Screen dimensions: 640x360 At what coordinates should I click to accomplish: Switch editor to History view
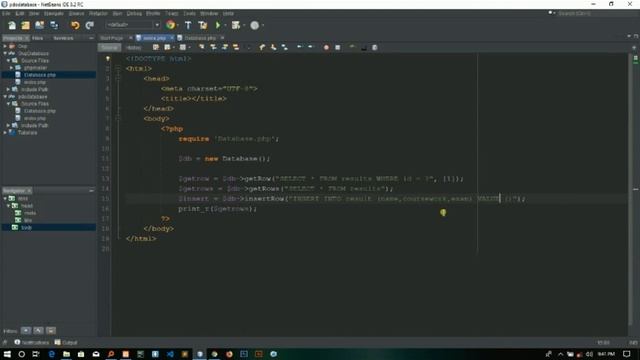tap(133, 48)
